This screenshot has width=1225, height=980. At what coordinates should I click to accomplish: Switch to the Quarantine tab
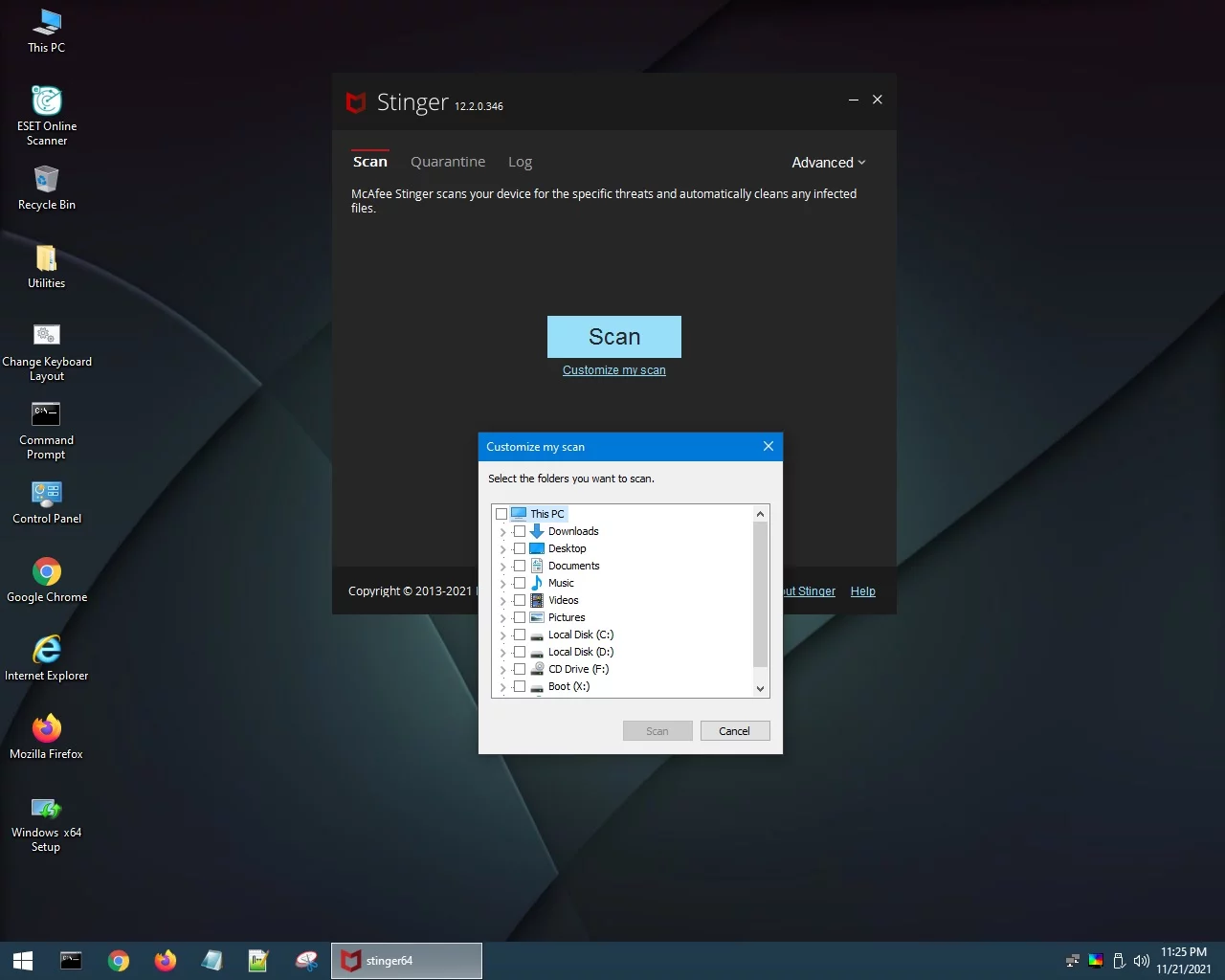(448, 162)
